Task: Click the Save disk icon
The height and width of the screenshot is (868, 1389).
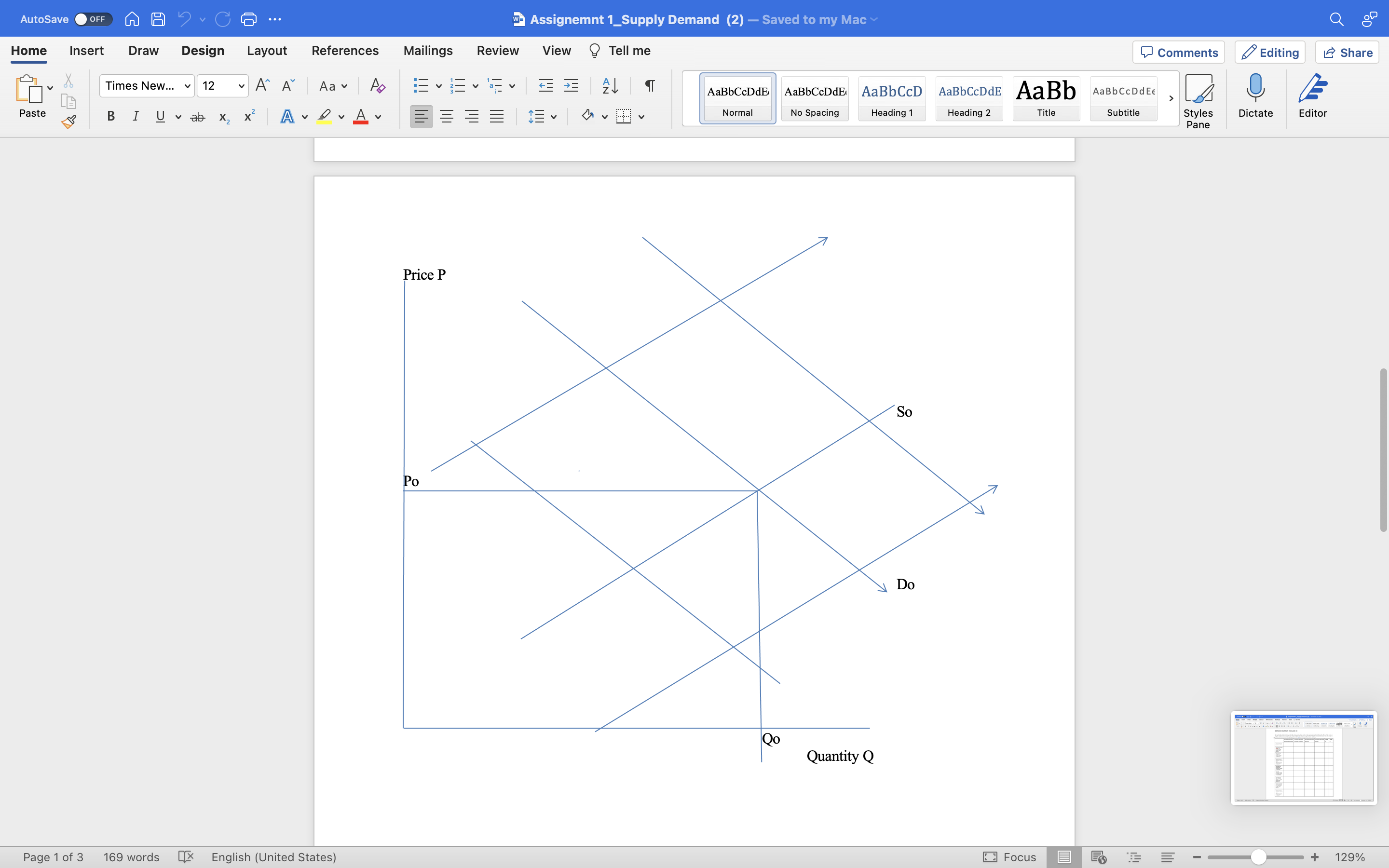Action: (x=158, y=19)
